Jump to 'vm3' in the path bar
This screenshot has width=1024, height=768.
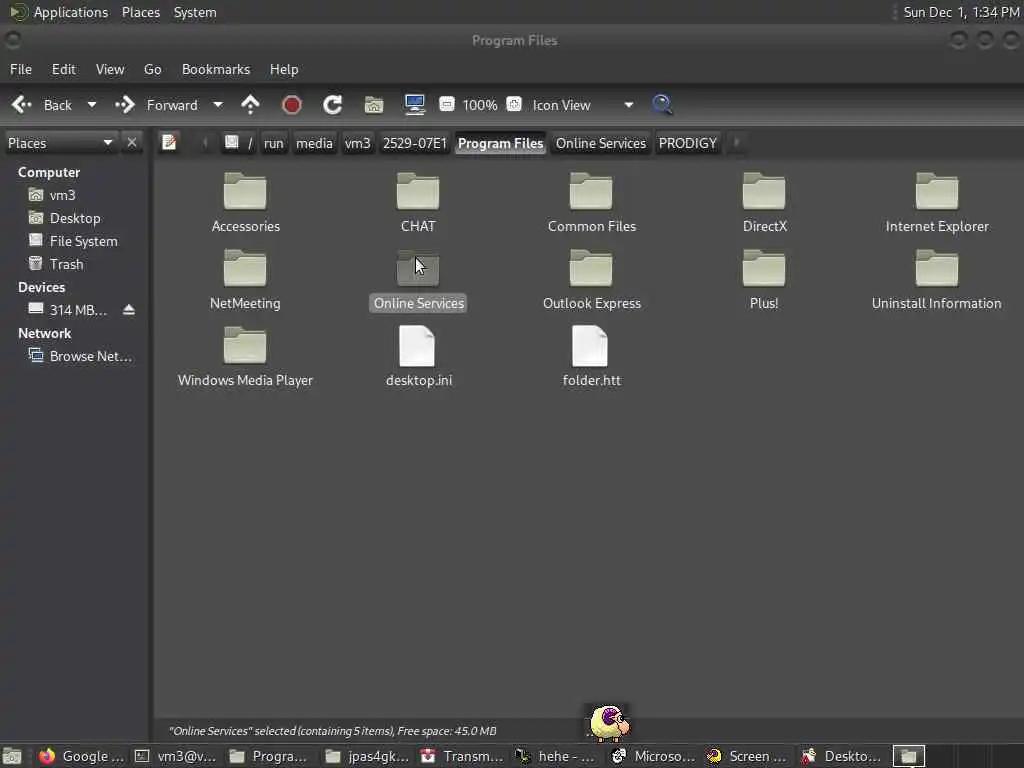pos(357,143)
